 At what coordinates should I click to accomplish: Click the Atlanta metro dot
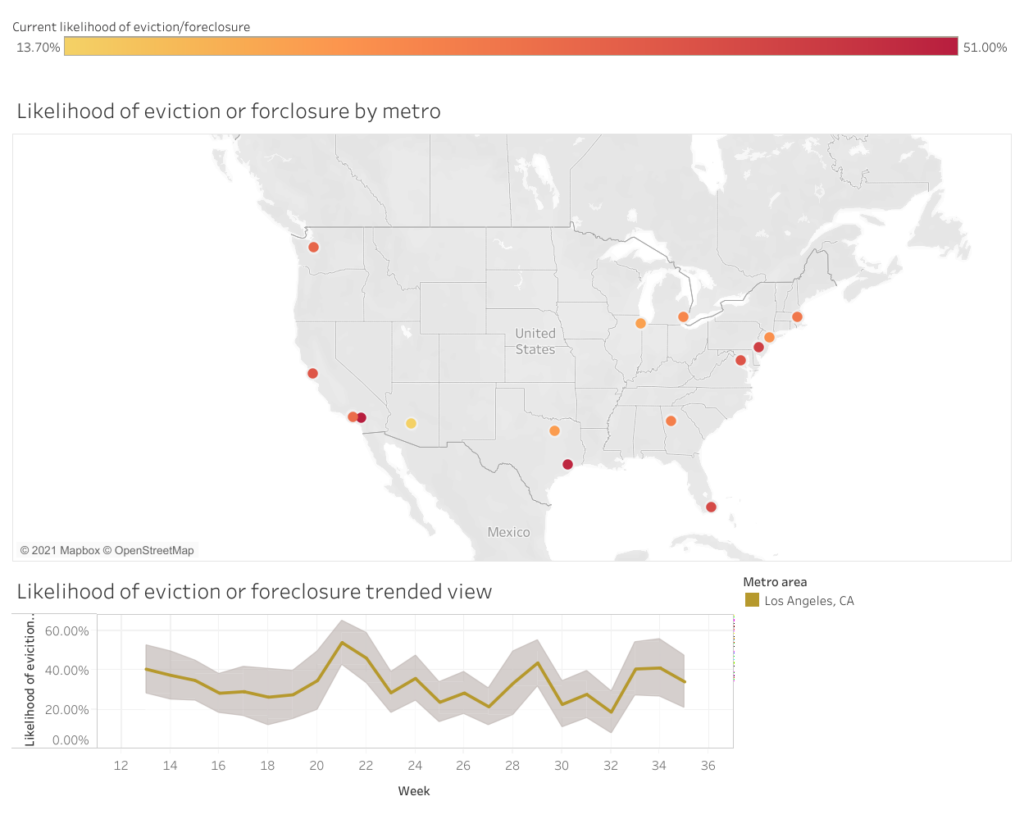point(671,421)
